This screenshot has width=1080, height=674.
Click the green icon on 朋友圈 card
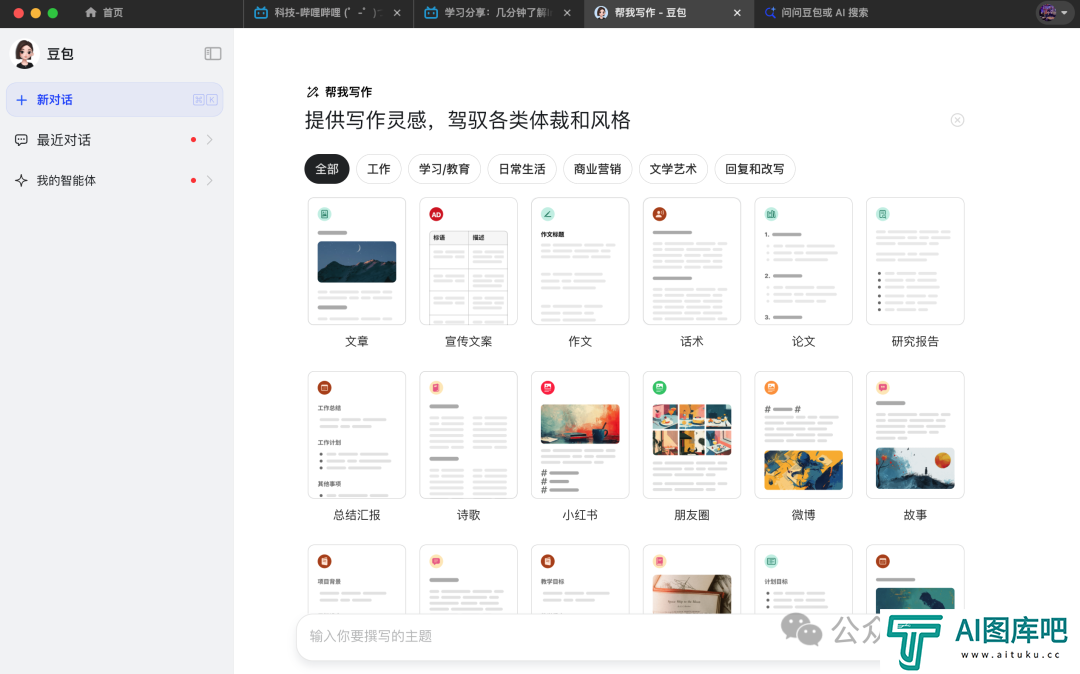[x=659, y=388]
